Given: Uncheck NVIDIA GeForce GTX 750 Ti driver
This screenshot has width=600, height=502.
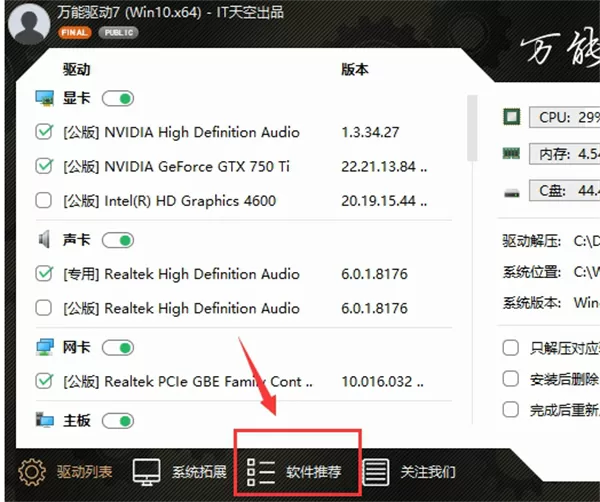Looking at the screenshot, I should pos(44,166).
